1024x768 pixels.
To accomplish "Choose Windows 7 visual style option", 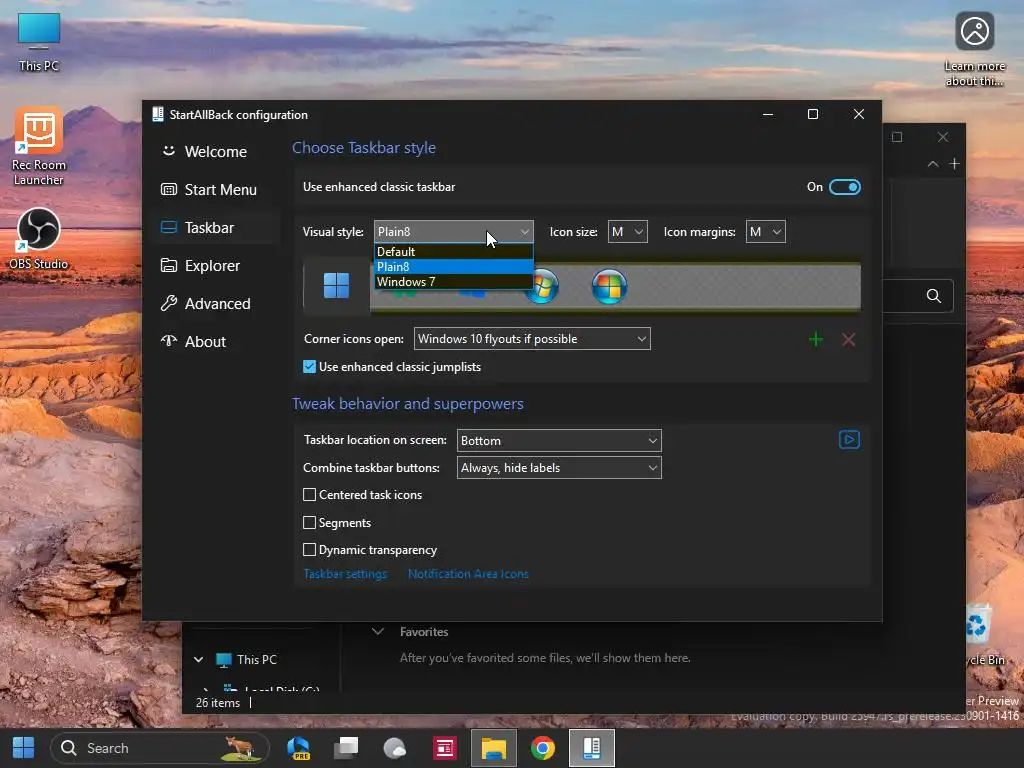I will [453, 281].
